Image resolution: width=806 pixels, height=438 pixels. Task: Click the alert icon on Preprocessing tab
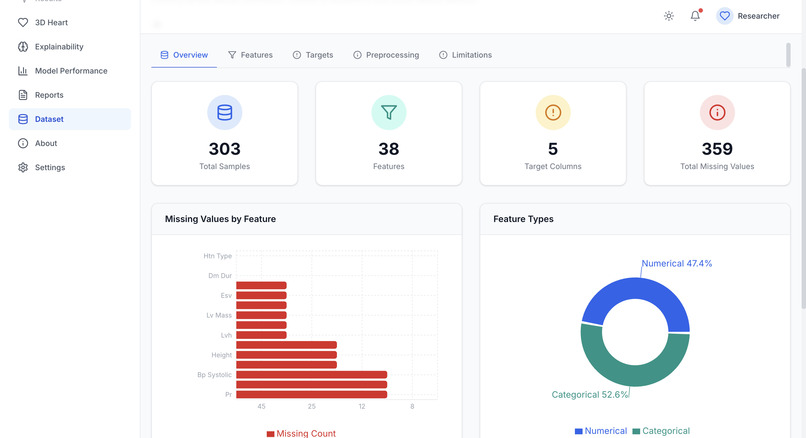coord(357,55)
